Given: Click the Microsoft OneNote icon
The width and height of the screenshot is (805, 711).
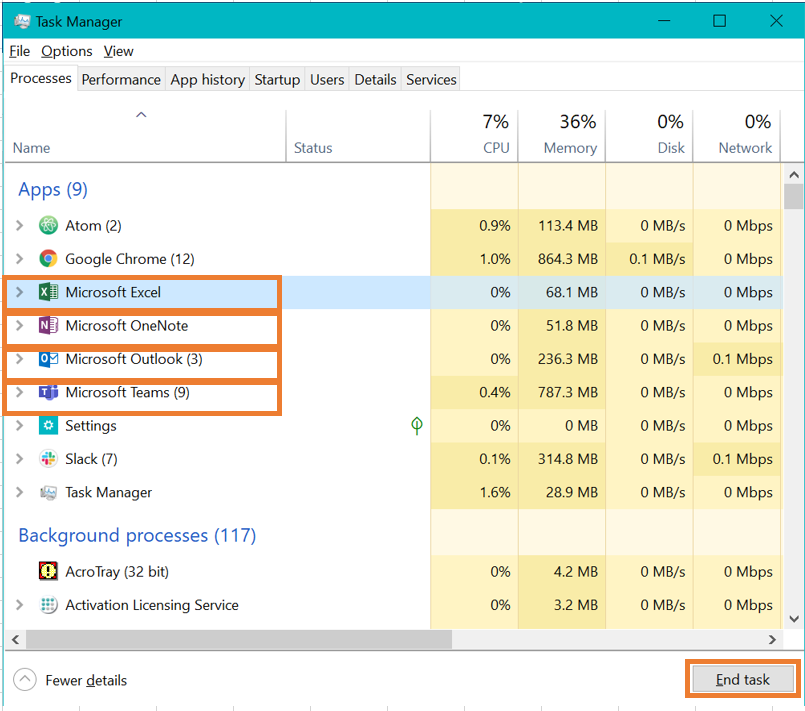Looking at the screenshot, I should pos(48,325).
